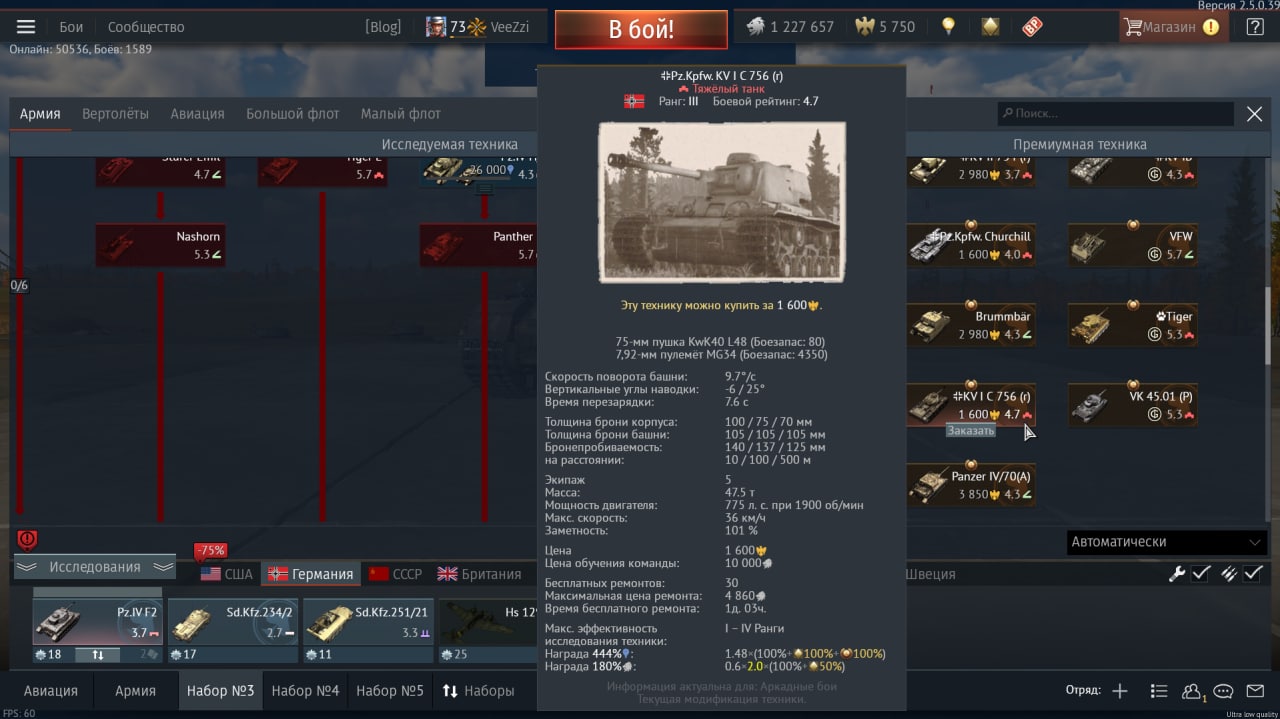The image size is (1280, 719).
Task: Click the В бой! battle button
Action: [641, 30]
